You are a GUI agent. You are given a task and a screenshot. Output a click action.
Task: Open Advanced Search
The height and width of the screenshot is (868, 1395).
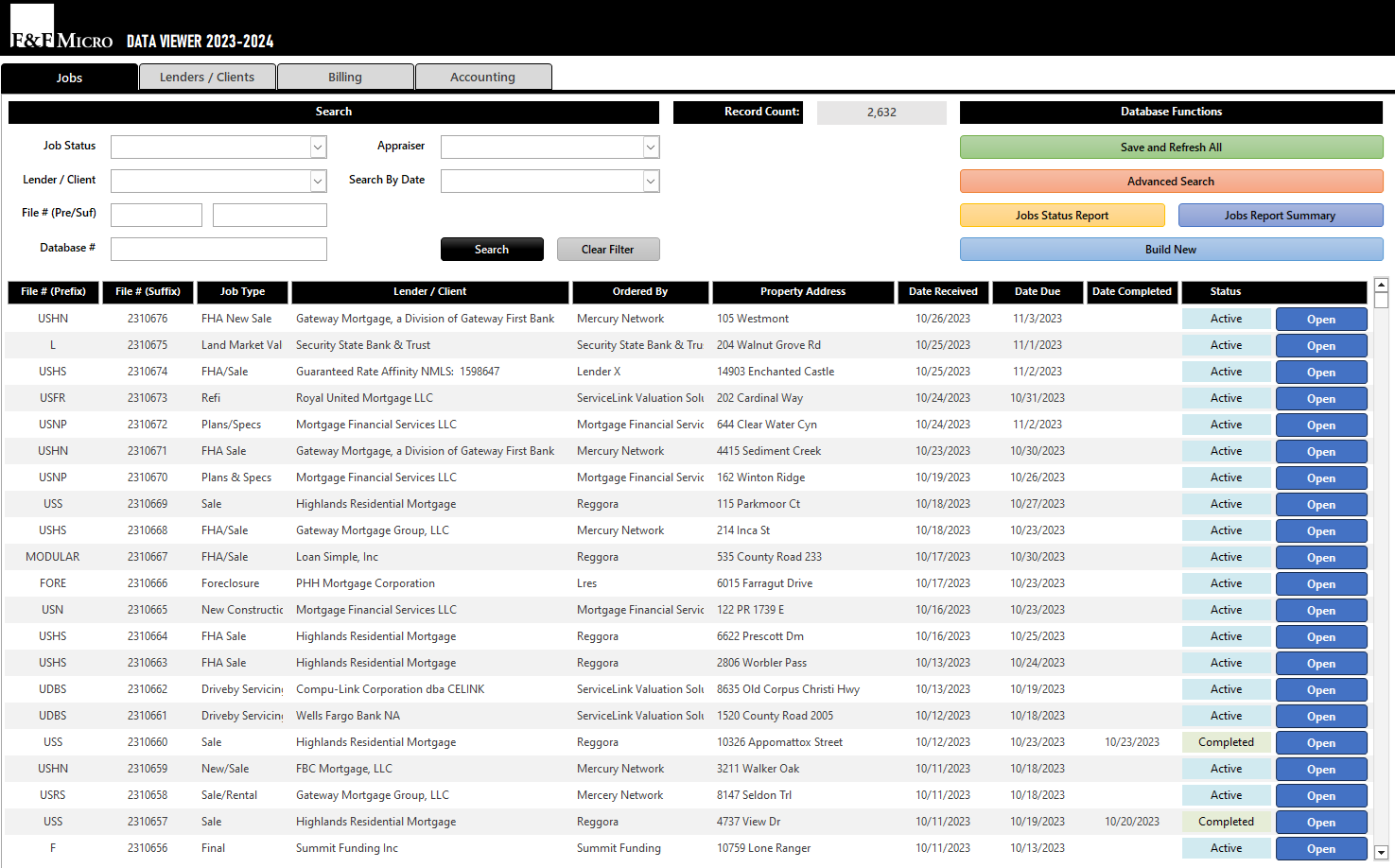click(1171, 181)
